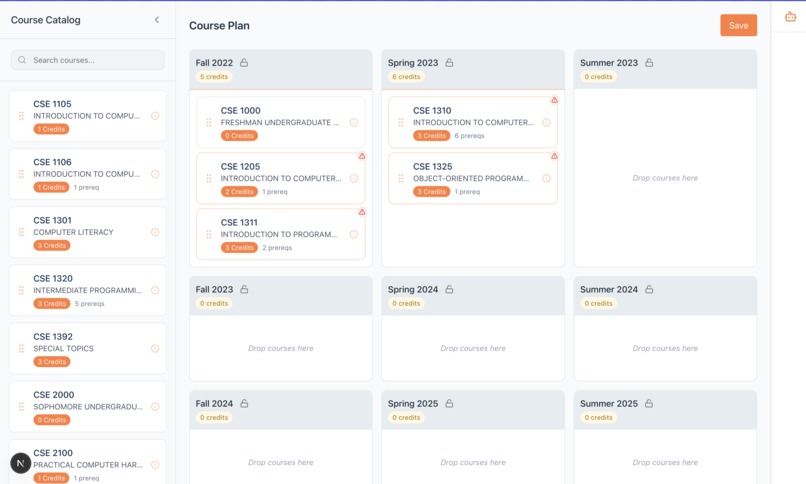The height and width of the screenshot is (484, 806).
Task: Toggle the lock icon for Summer 2023
Action: 649,63
